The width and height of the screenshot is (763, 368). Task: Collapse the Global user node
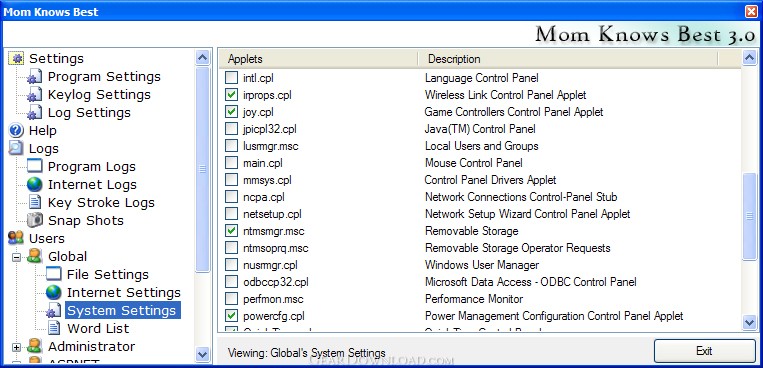(x=17, y=257)
